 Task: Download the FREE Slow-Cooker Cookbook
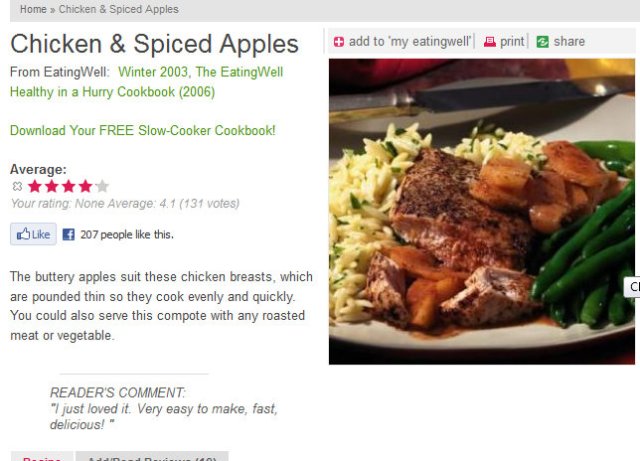pos(143,131)
